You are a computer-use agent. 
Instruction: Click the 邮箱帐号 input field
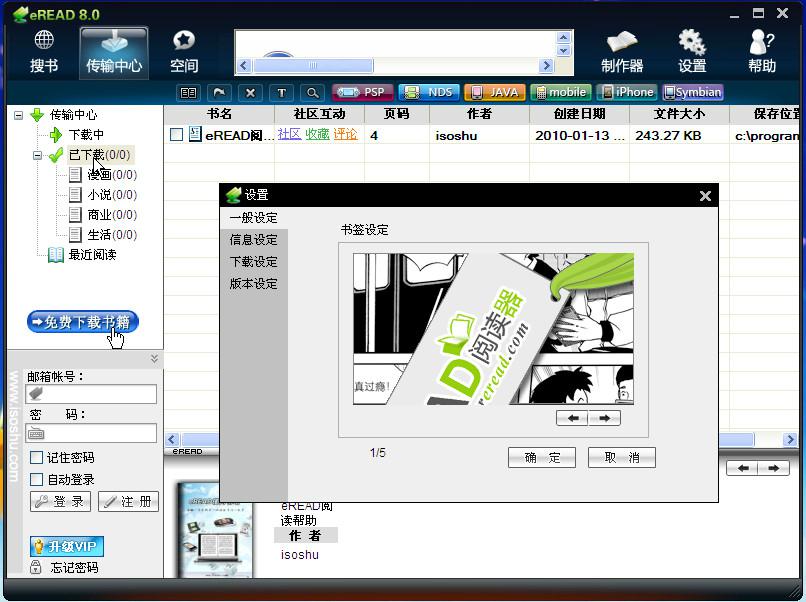[91, 394]
